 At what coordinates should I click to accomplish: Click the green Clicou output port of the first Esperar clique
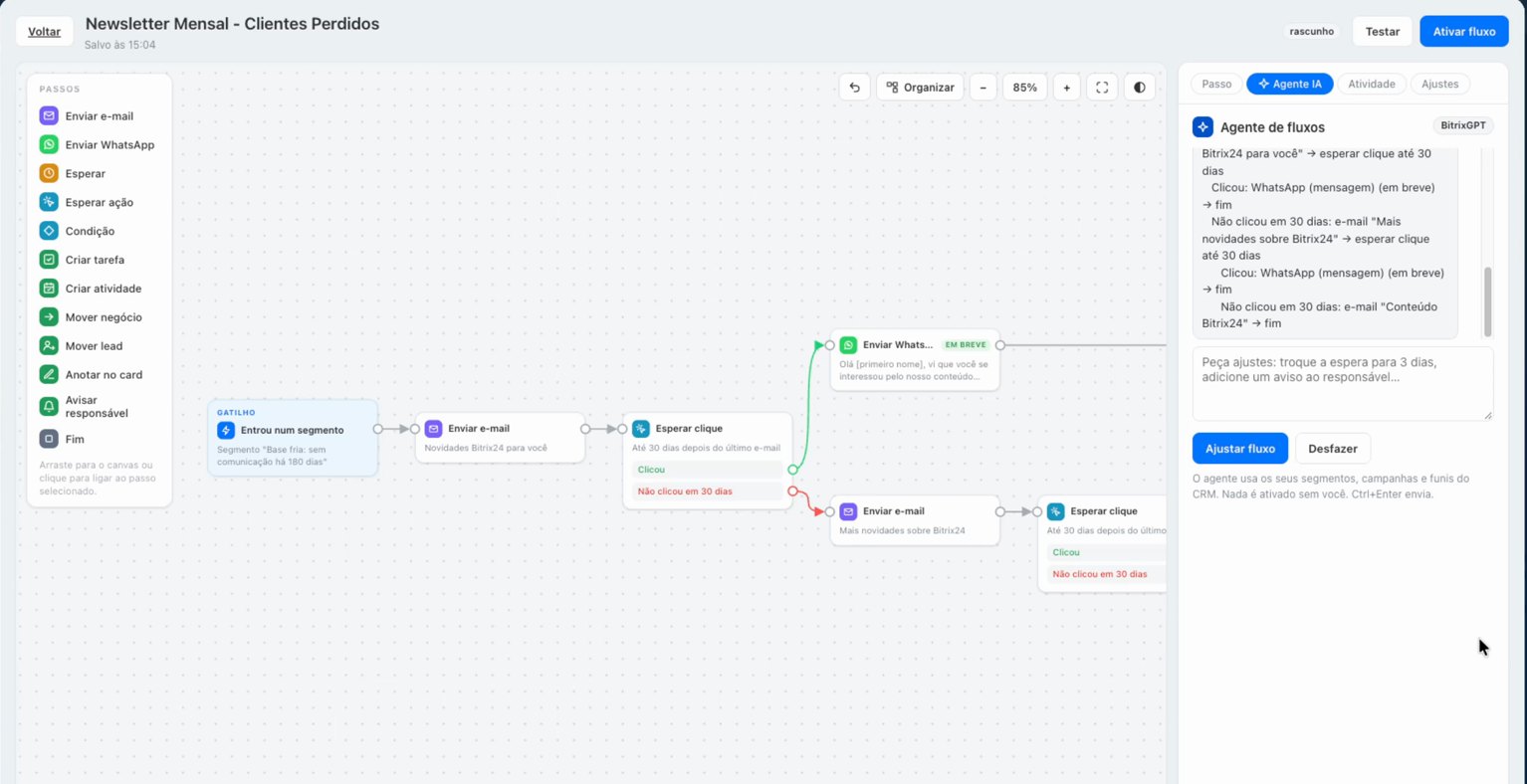tap(792, 470)
